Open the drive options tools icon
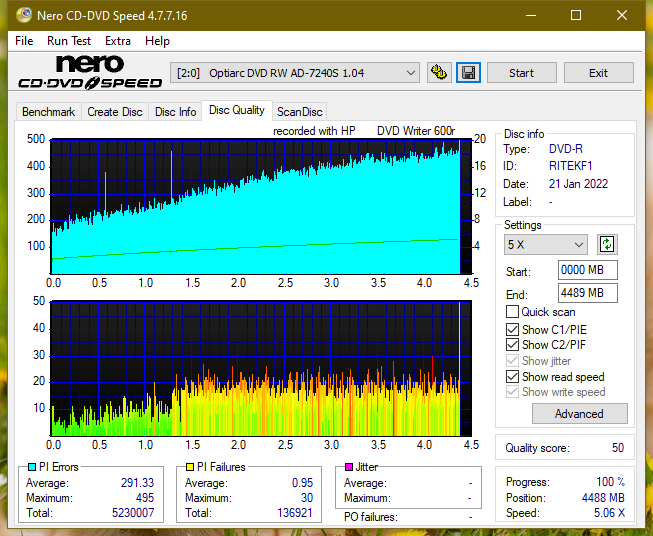The image size is (653, 536). click(439, 73)
